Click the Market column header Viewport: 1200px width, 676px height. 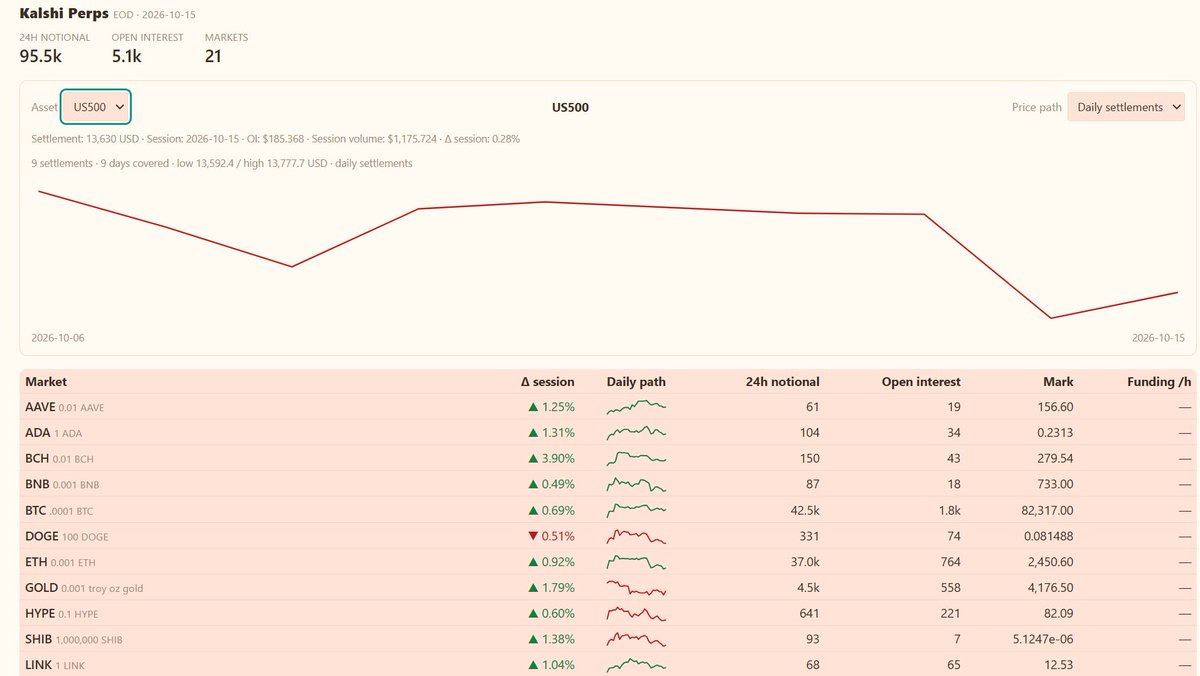click(x=46, y=382)
